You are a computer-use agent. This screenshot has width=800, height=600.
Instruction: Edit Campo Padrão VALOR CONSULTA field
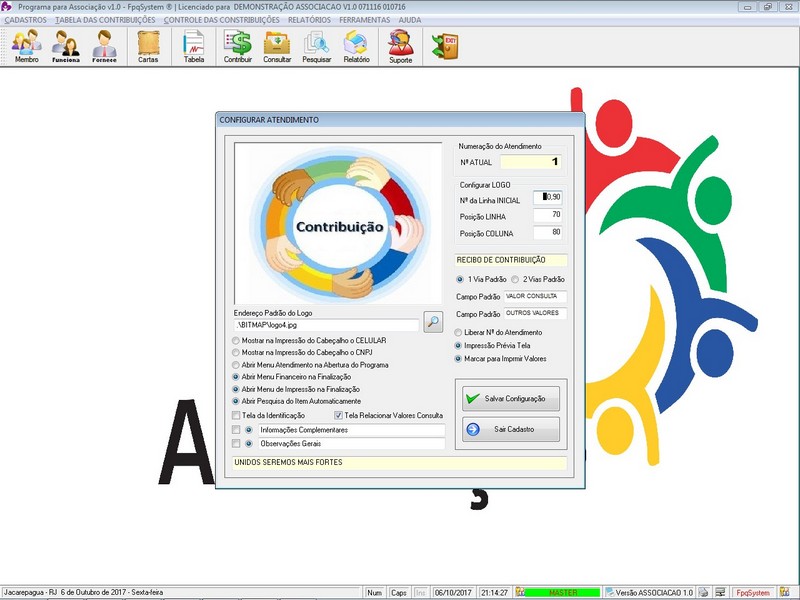[x=535, y=296]
